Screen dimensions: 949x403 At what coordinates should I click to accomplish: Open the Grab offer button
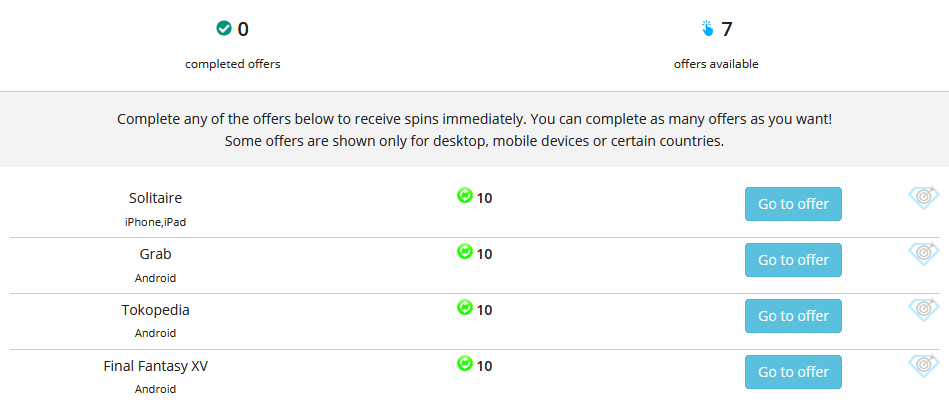(x=793, y=260)
